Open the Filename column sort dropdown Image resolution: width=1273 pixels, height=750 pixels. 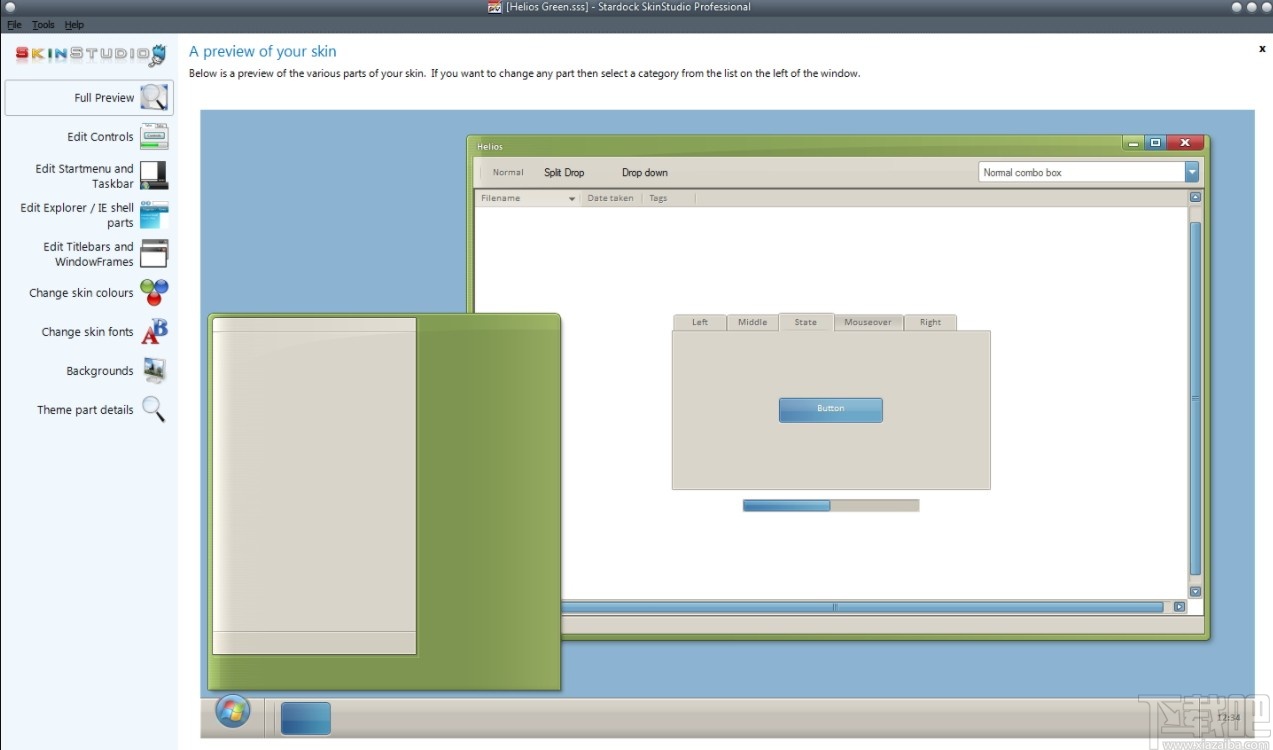[x=570, y=198]
